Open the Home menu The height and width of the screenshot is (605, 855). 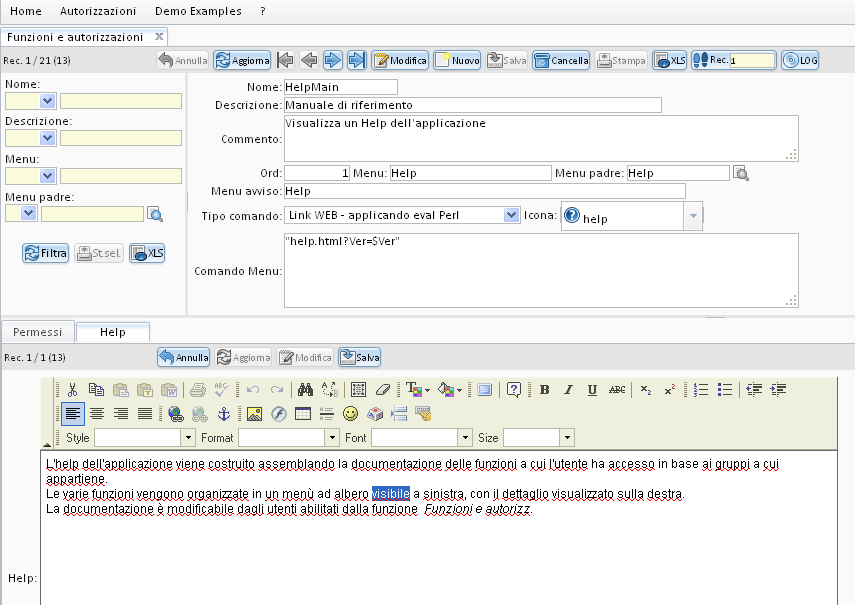coord(26,11)
